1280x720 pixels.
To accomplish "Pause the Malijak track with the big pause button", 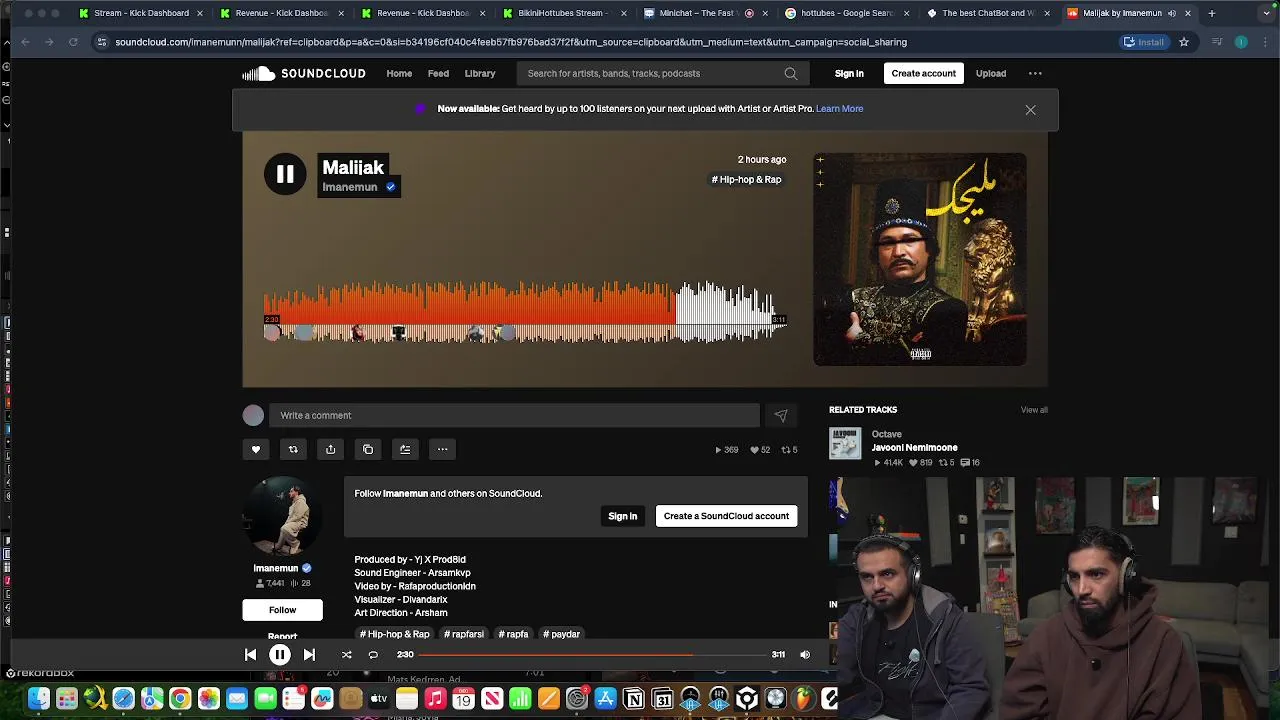I will pos(285,174).
